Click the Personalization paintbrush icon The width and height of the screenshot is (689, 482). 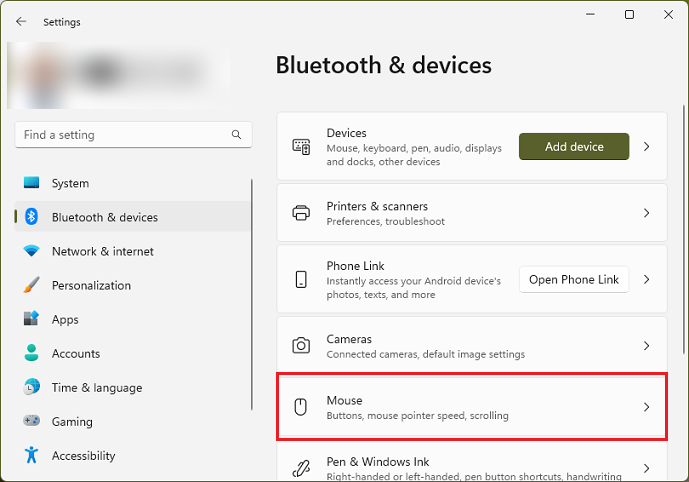31,285
